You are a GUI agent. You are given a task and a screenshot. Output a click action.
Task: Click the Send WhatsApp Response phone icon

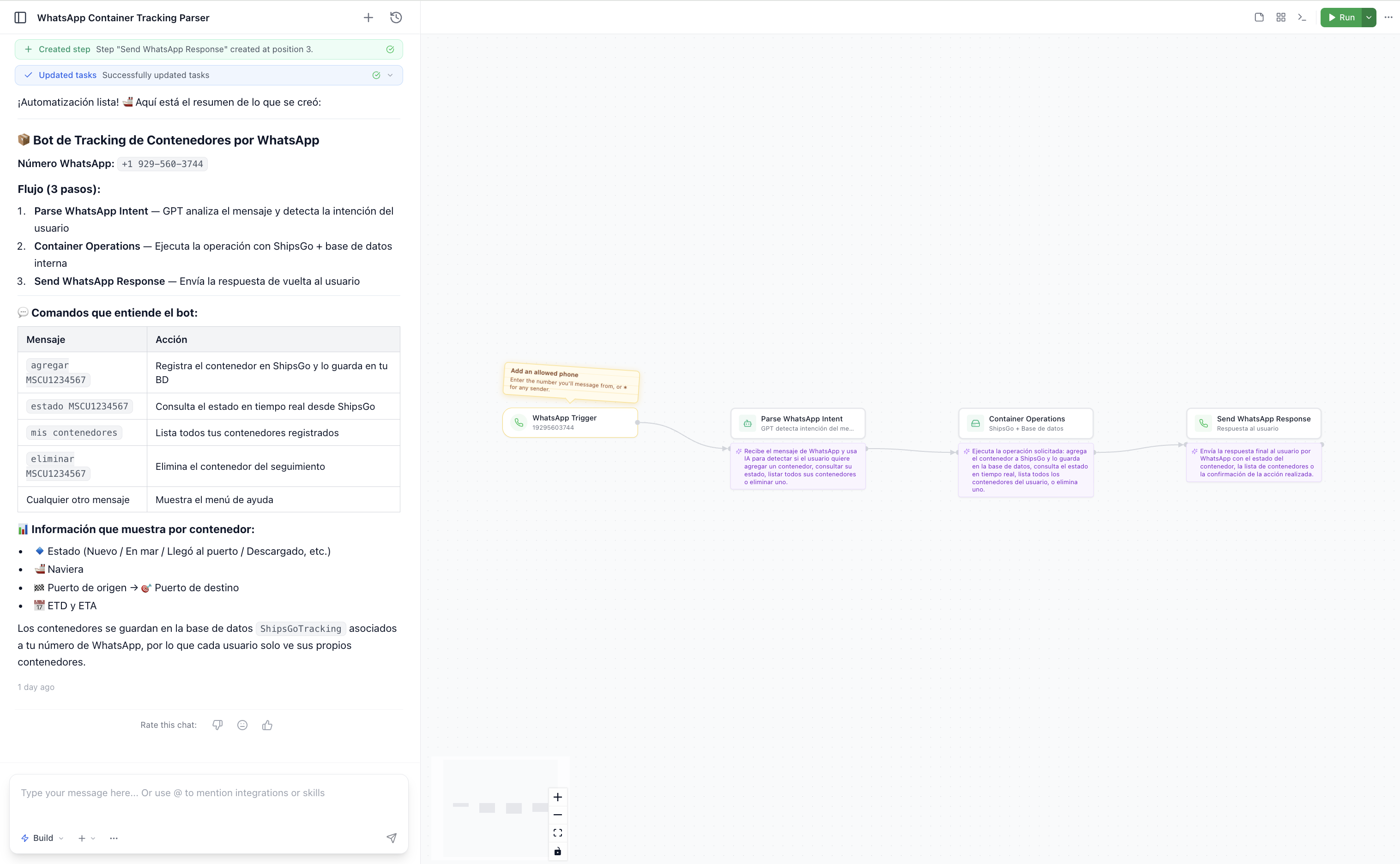pyautogui.click(x=1203, y=423)
